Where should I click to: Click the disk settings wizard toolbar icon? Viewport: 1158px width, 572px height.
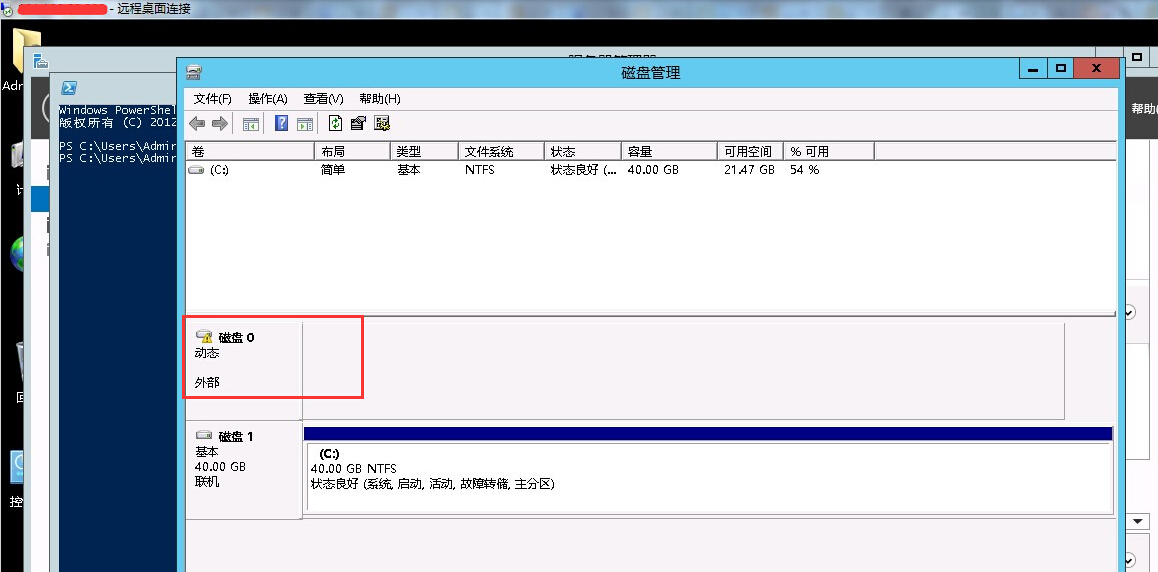tap(382, 123)
